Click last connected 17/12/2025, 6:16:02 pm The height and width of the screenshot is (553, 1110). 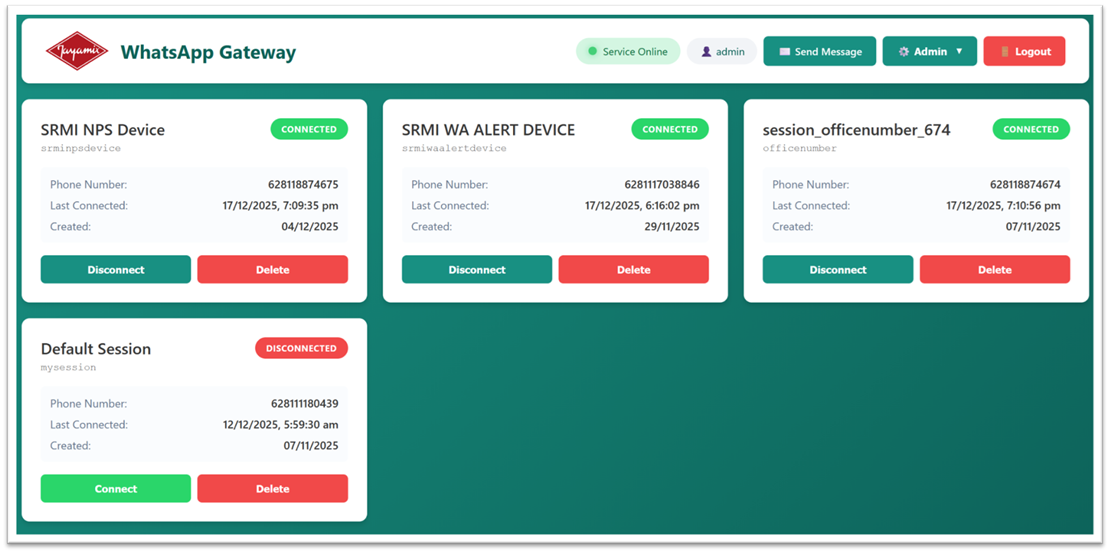pyautogui.click(x=642, y=206)
